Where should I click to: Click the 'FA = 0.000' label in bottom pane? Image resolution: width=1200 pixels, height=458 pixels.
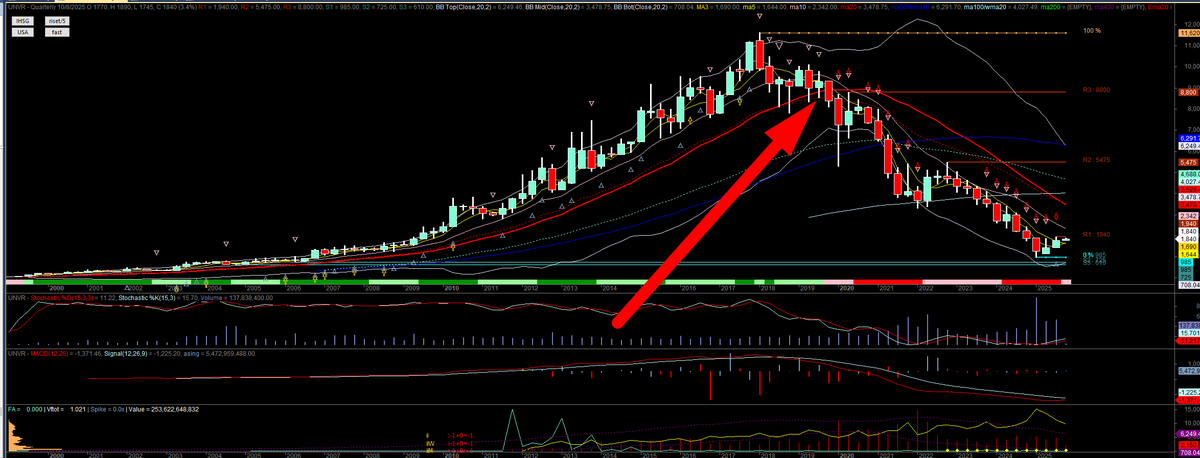(x=24, y=409)
